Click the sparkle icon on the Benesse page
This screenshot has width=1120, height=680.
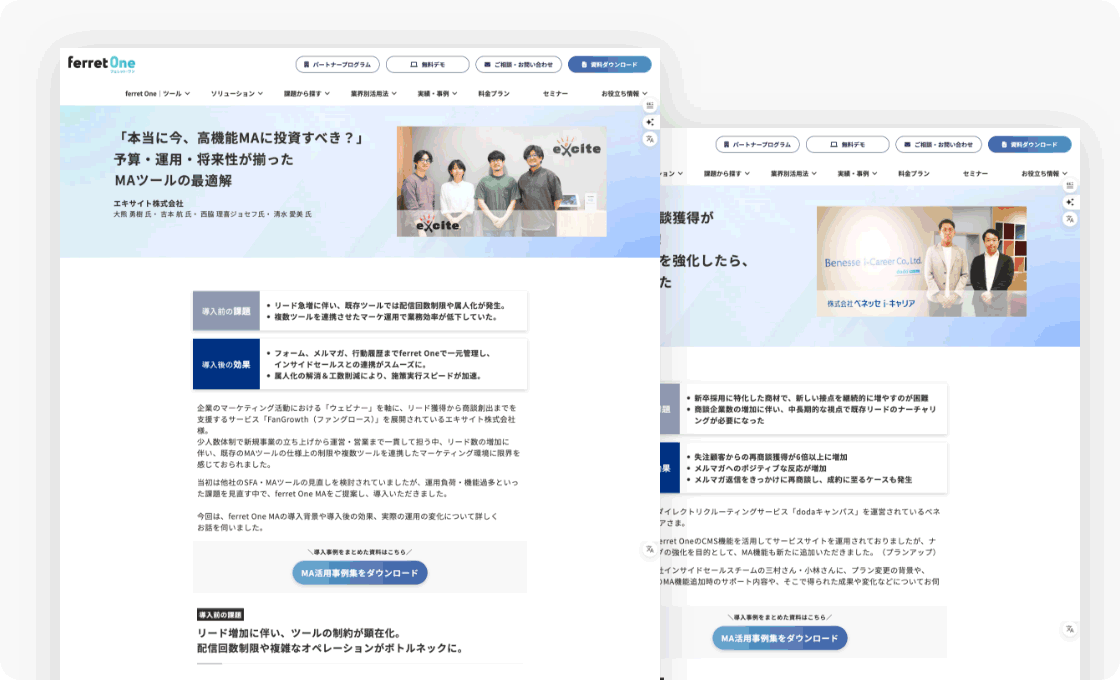(1070, 202)
